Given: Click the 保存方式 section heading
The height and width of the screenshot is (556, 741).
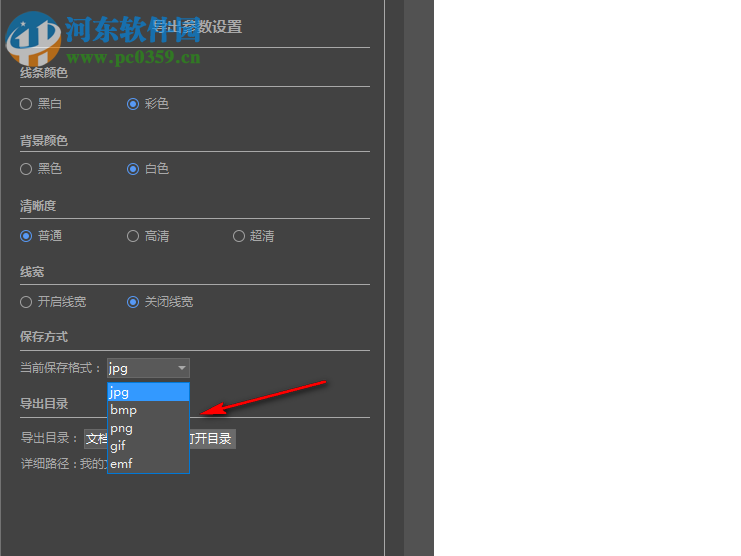Looking at the screenshot, I should coord(44,337).
